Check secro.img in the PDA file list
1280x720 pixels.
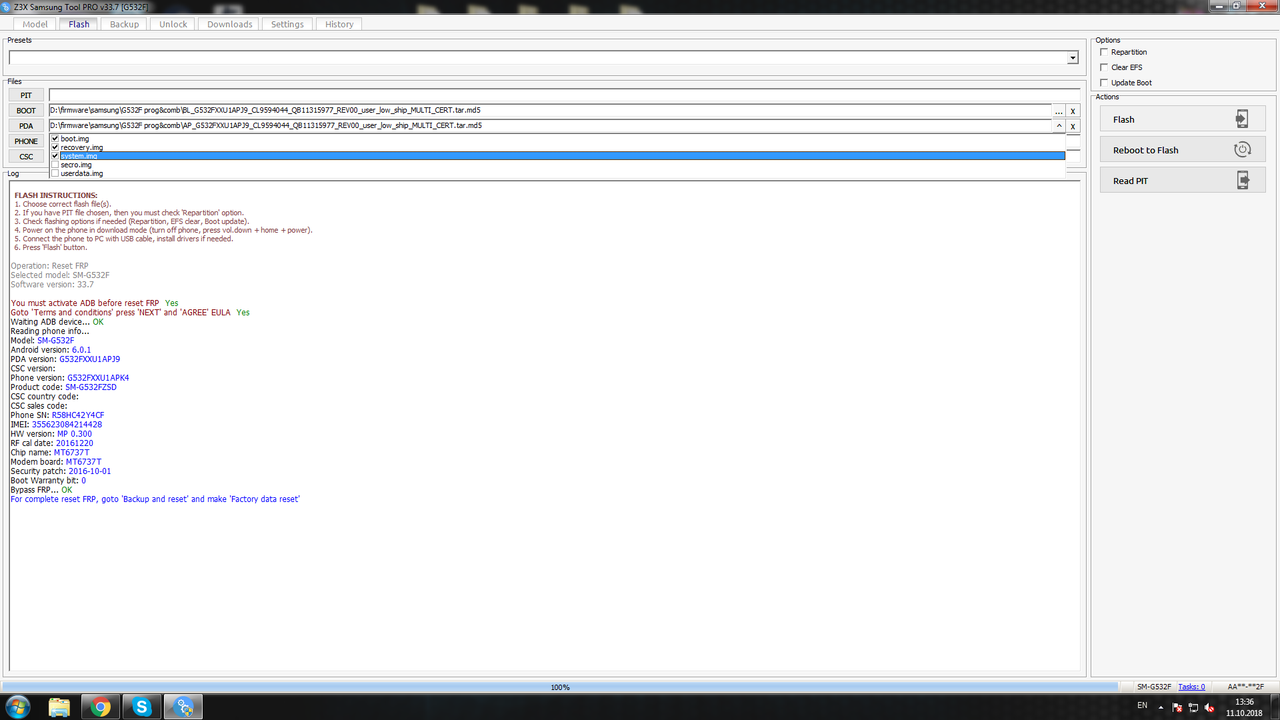pos(55,165)
